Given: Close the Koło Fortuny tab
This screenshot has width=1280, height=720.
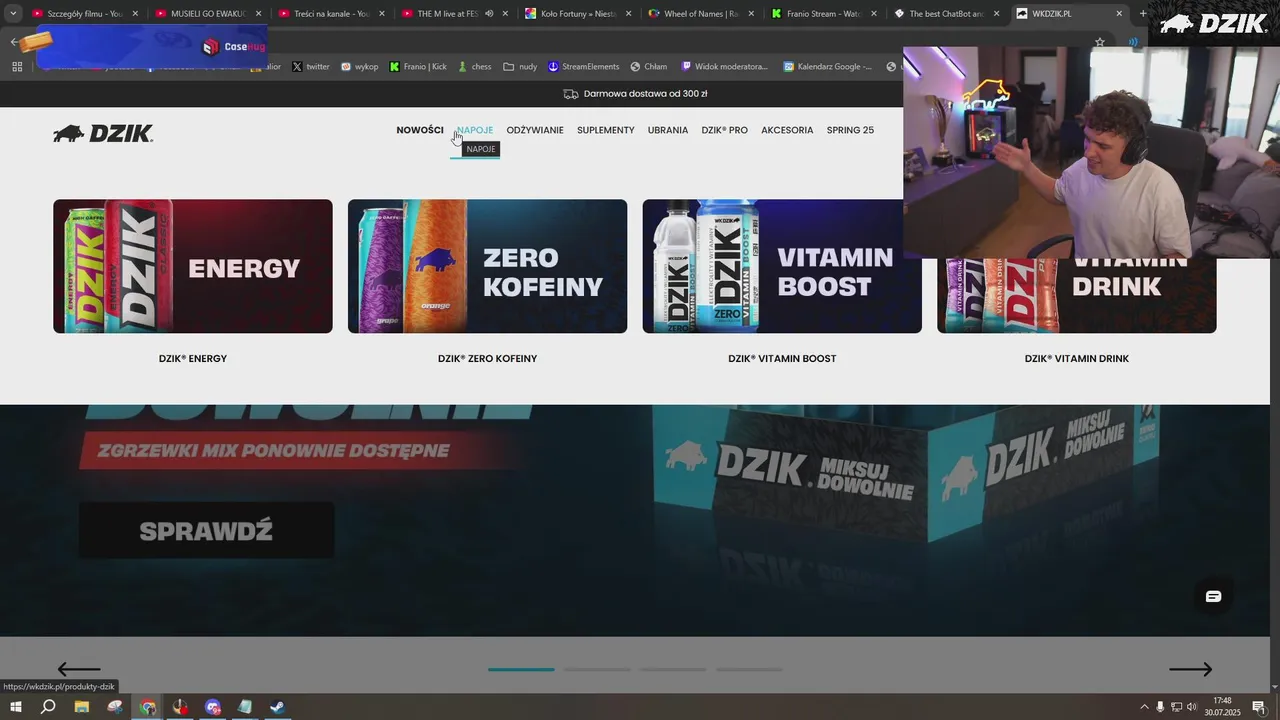Looking at the screenshot, I should [629, 14].
